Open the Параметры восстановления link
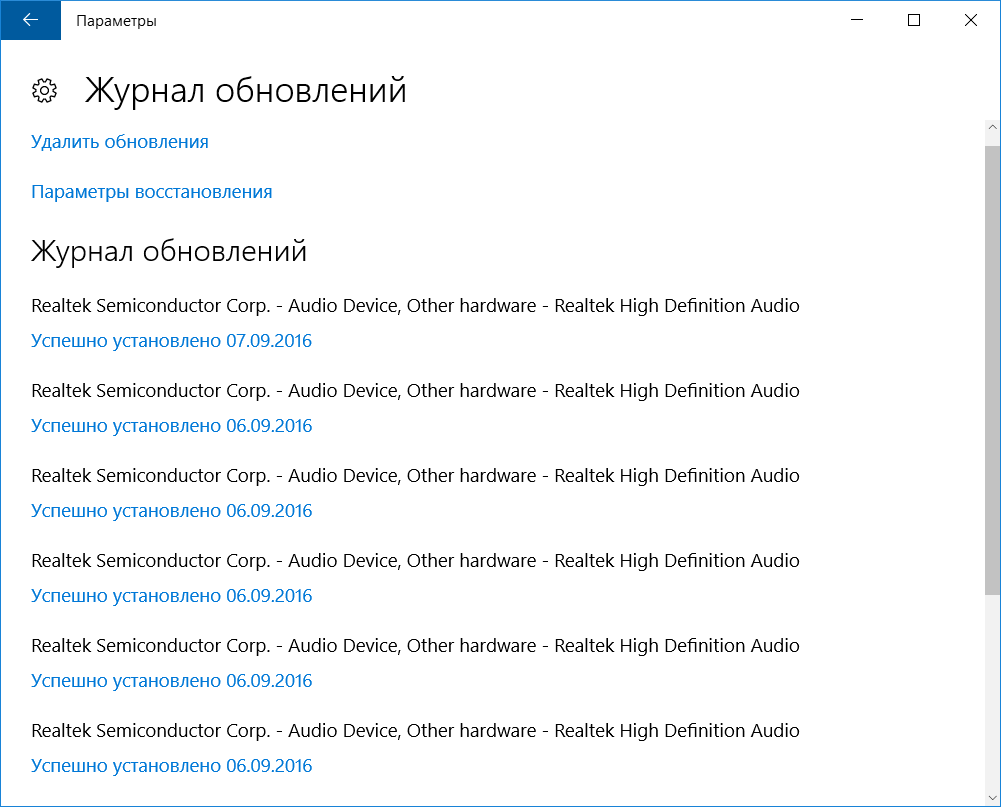Image resolution: width=1001 pixels, height=807 pixels. (x=152, y=192)
